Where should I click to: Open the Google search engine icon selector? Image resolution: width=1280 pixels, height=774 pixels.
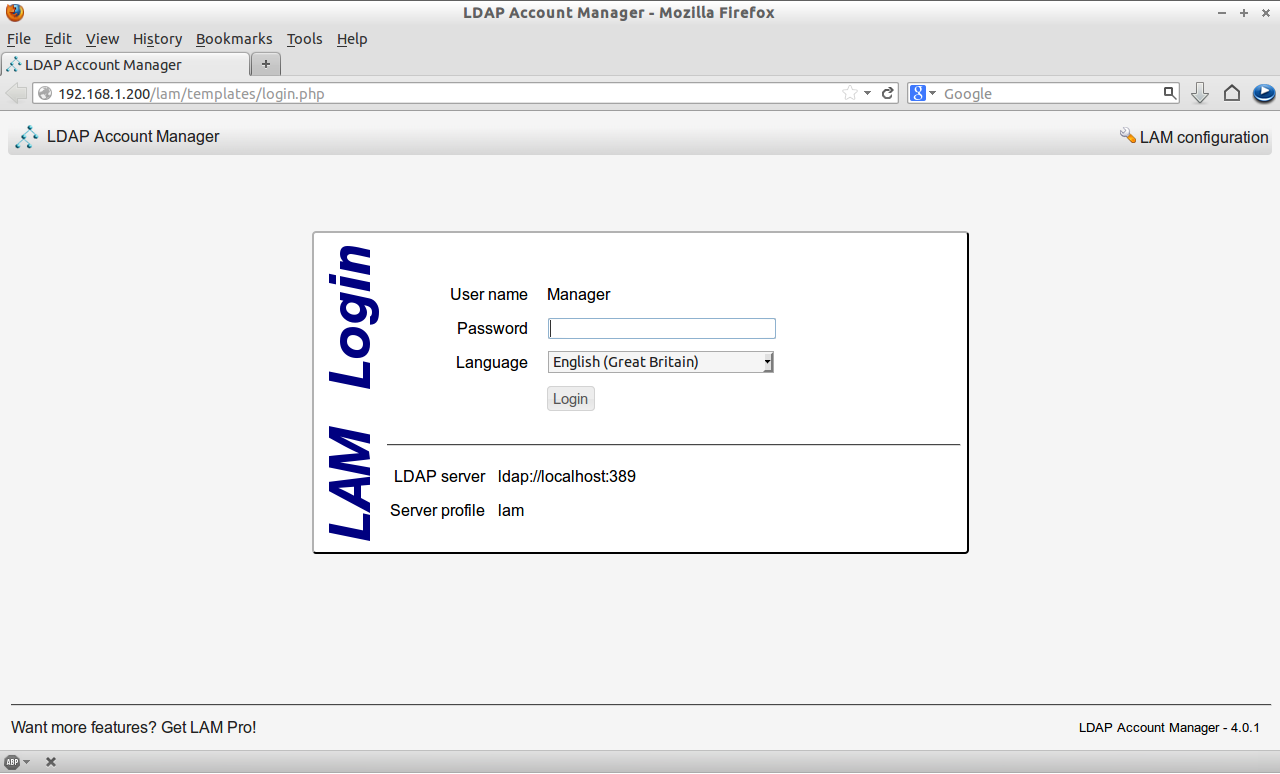[923, 93]
